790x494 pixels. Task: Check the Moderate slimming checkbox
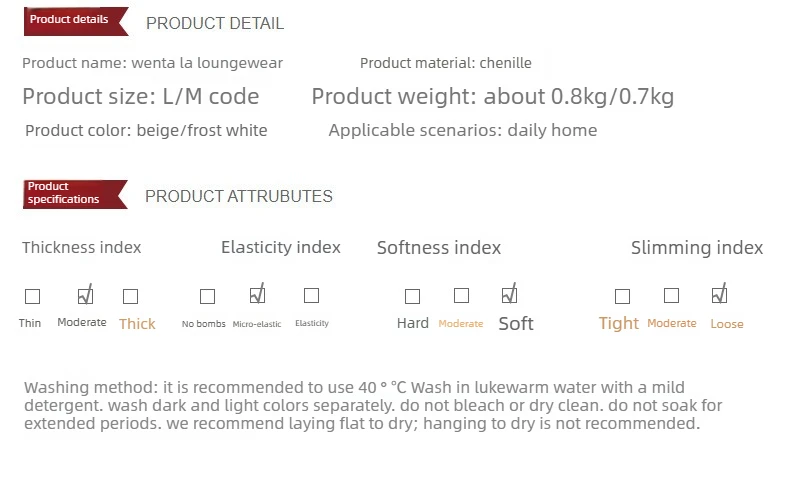(x=671, y=295)
